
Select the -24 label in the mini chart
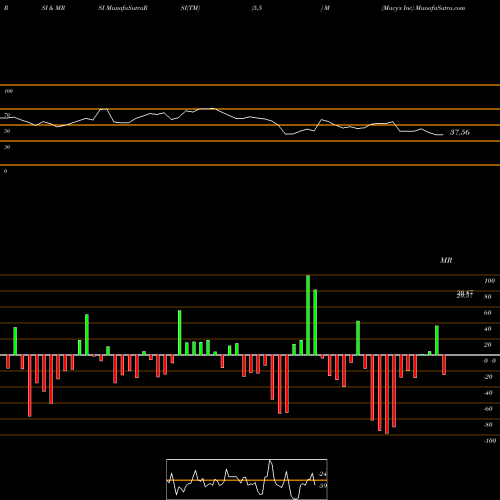tap(323, 474)
